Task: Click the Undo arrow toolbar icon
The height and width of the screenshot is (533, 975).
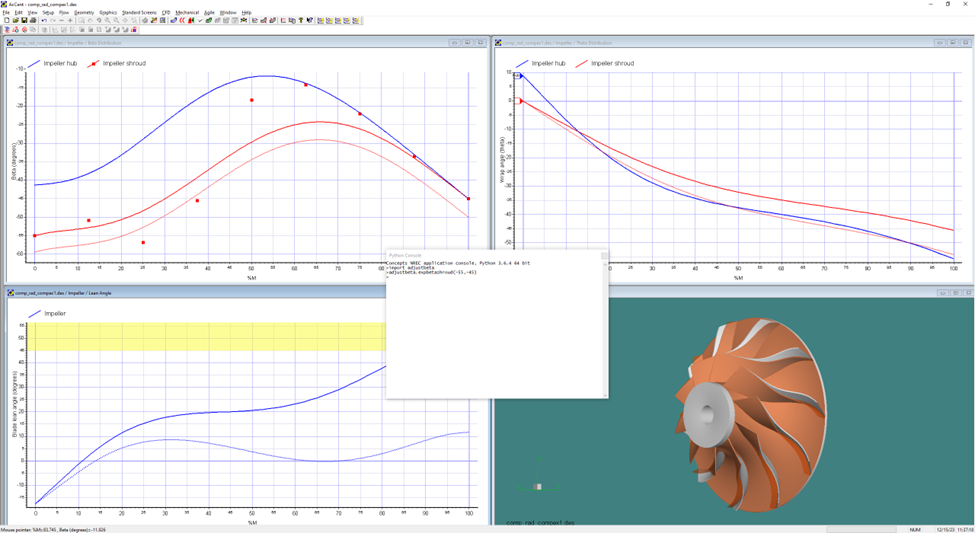Action: click(44, 20)
